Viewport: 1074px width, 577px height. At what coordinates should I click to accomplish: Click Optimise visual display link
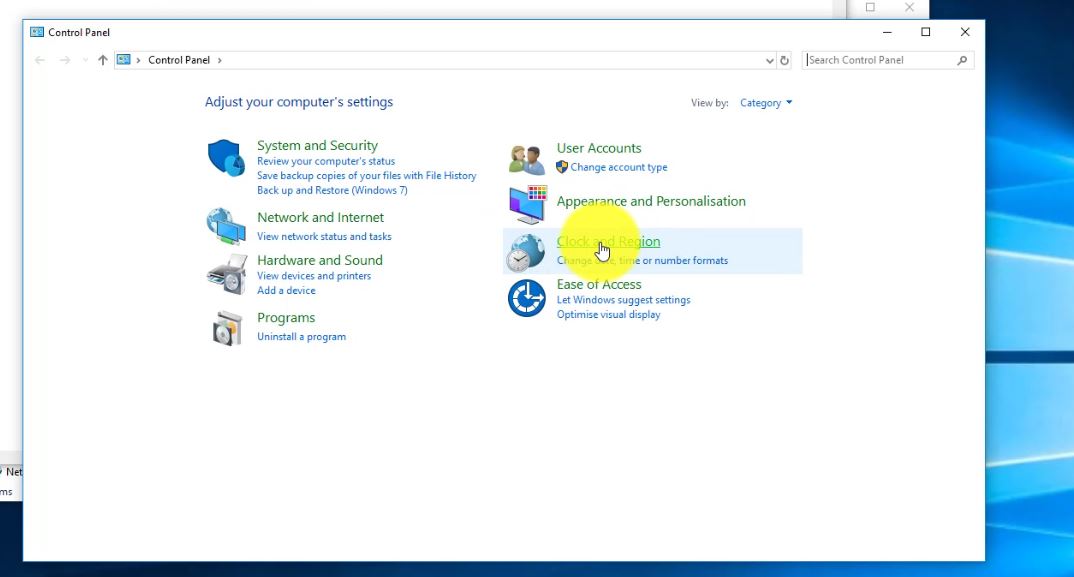pos(608,315)
